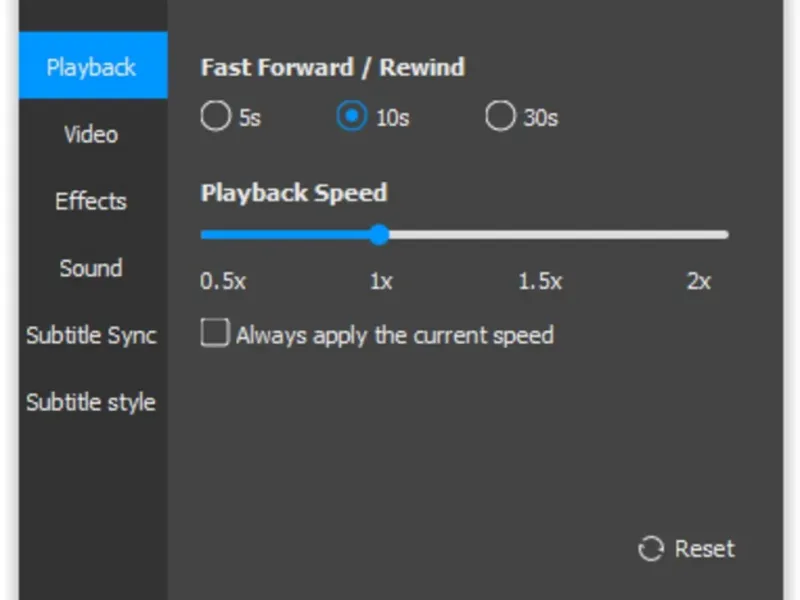This screenshot has width=800, height=600.
Task: Open the Subtitle Sync tab
Action: pyautogui.click(x=92, y=335)
